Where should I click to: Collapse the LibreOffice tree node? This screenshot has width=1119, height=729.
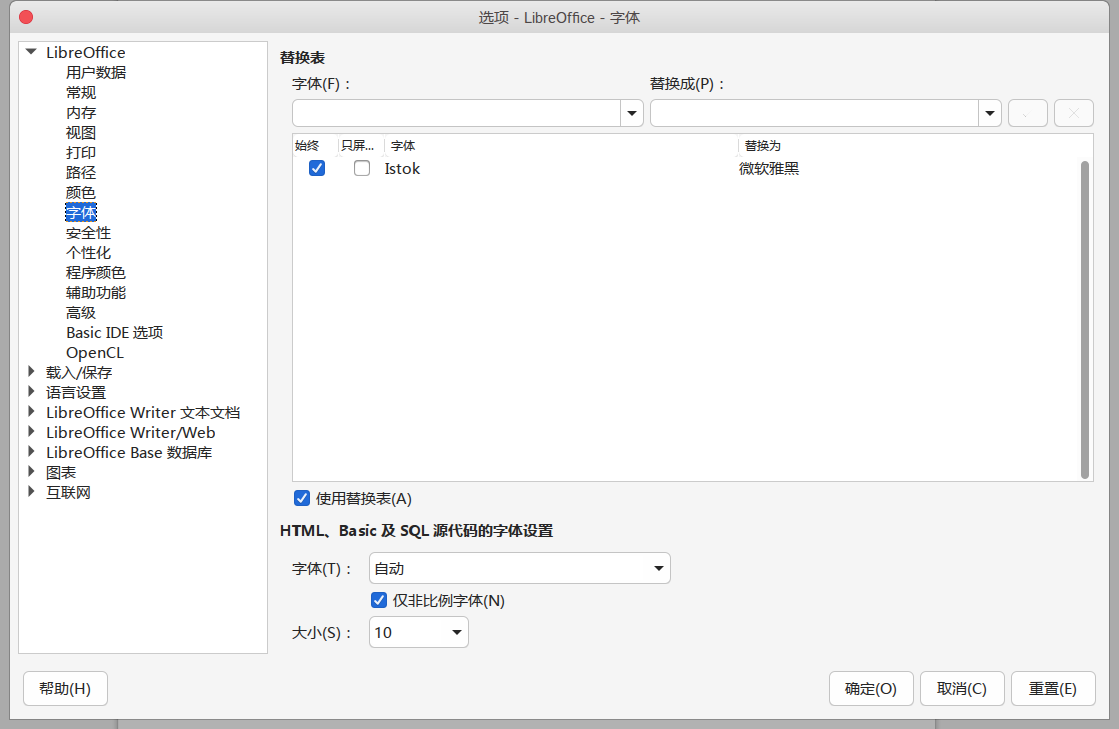click(31, 52)
